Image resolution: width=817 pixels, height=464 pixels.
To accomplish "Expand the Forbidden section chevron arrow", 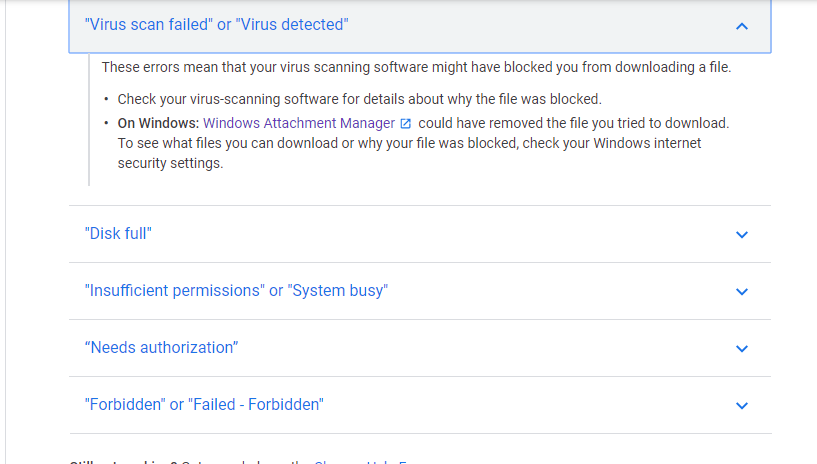I will click(741, 405).
